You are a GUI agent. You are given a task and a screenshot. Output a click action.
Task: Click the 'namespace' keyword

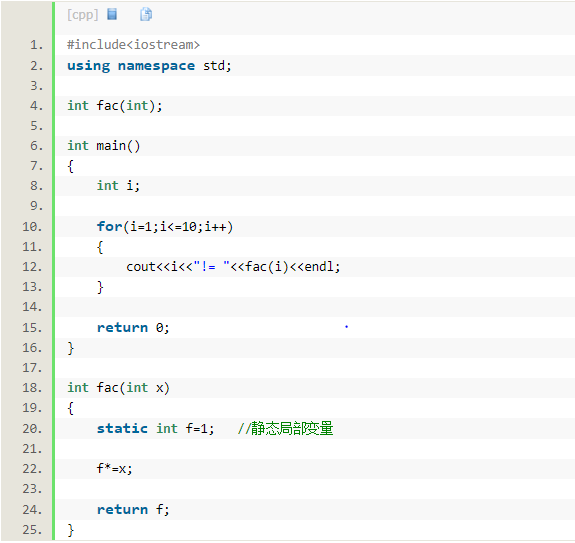156,66
